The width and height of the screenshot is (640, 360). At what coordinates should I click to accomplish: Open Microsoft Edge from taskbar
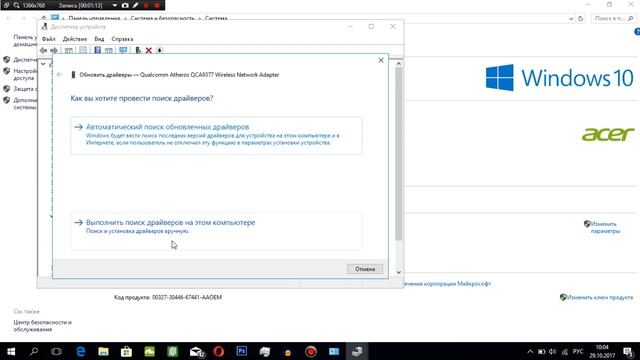tap(80, 351)
